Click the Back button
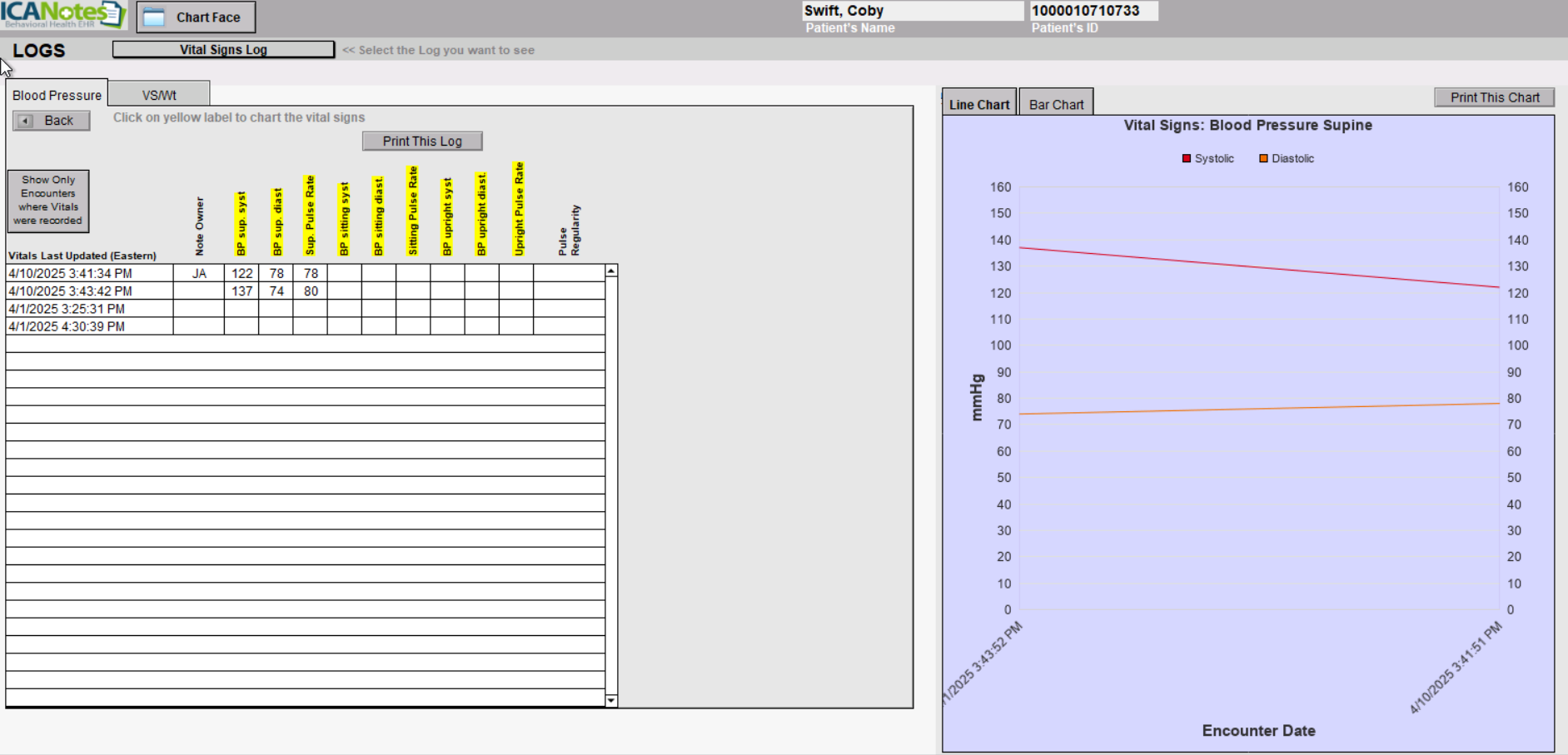 click(x=51, y=121)
